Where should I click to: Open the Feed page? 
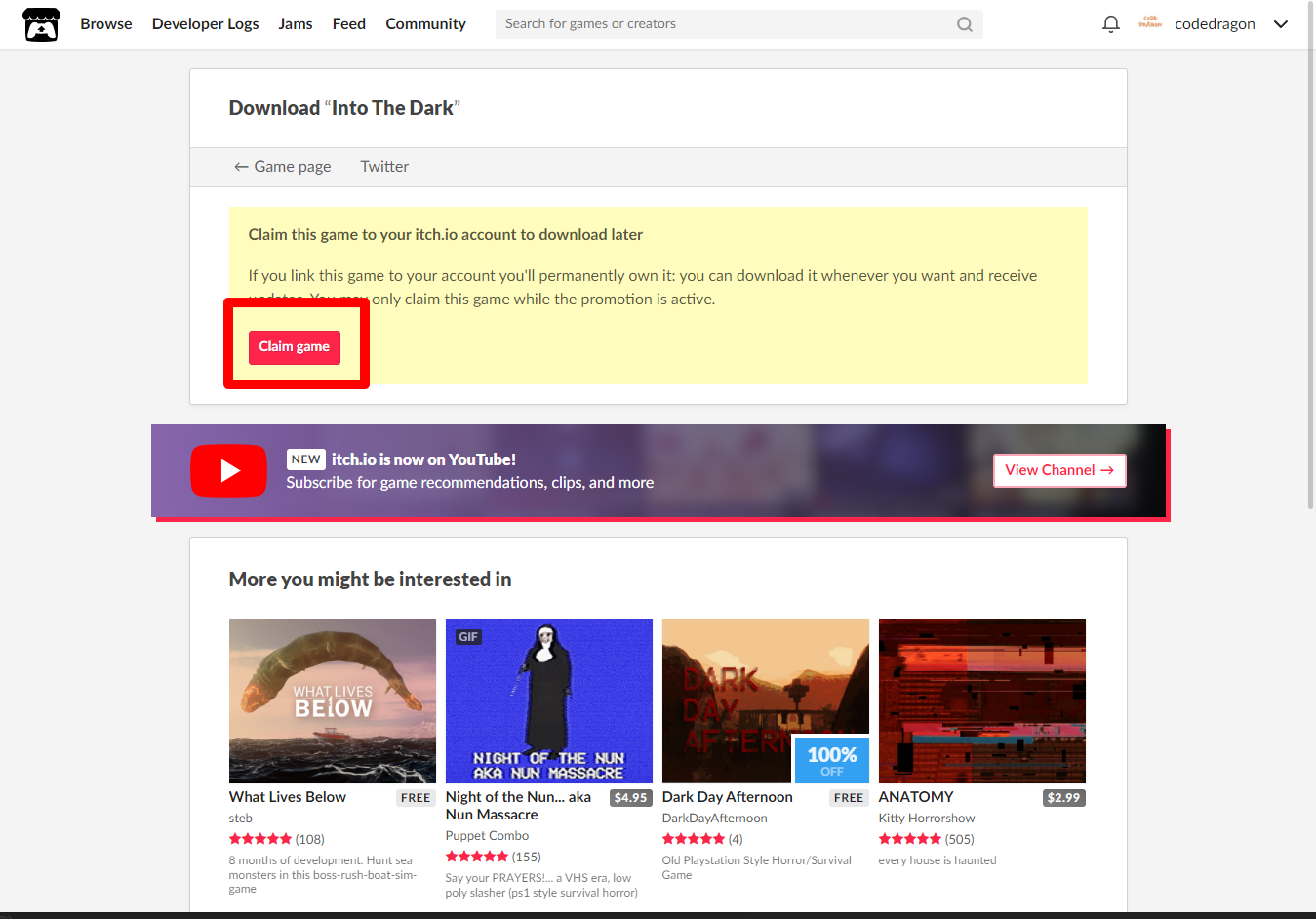coord(349,24)
